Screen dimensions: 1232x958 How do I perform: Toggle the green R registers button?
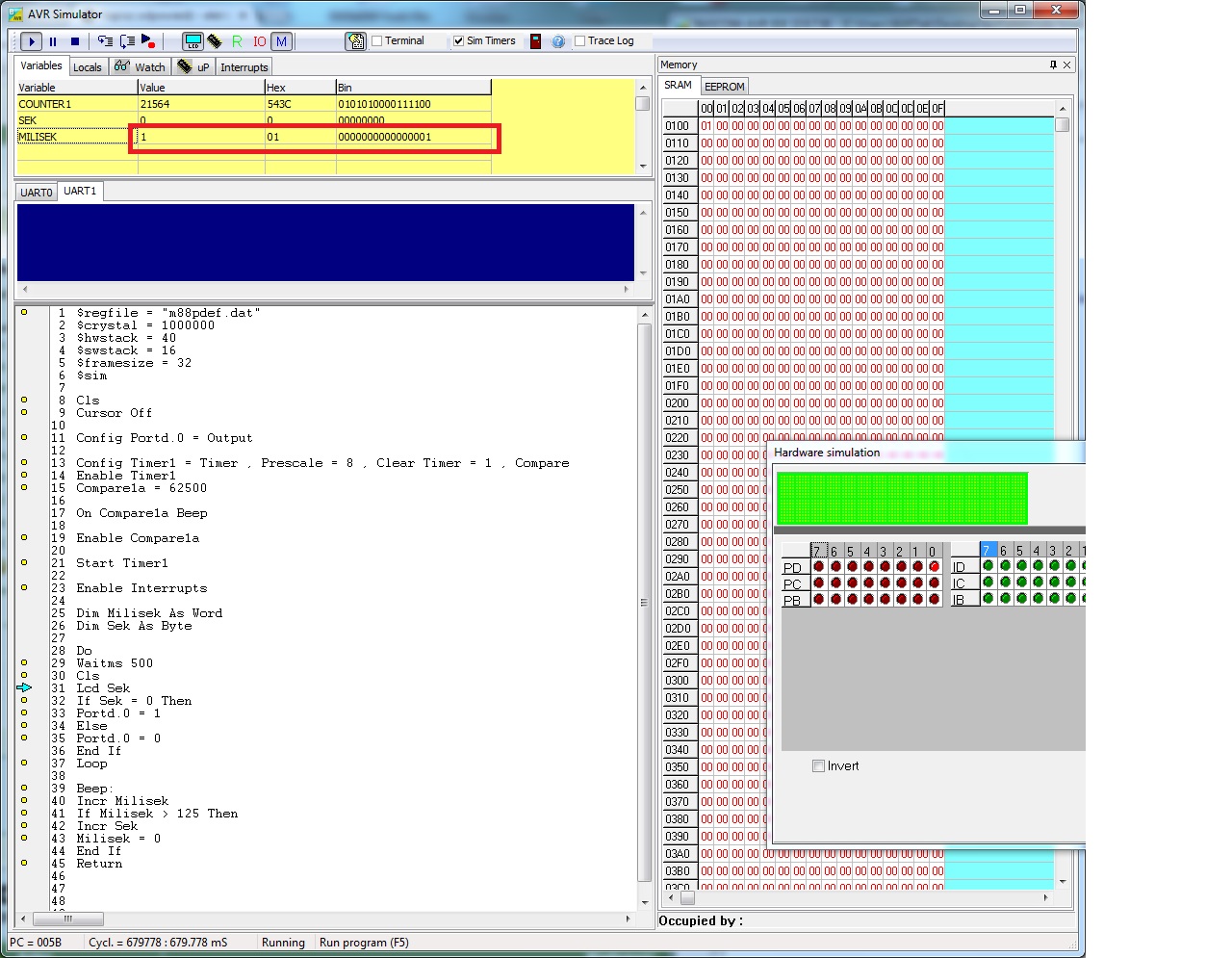tap(237, 41)
